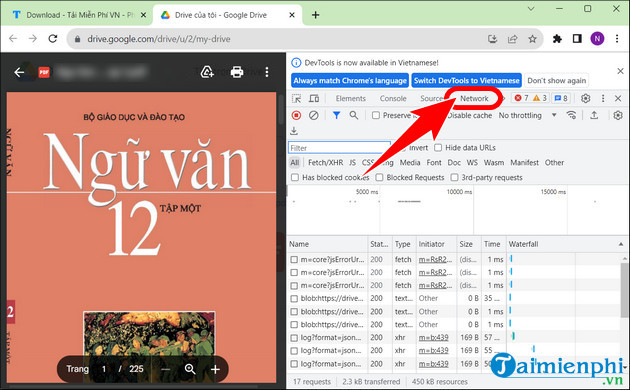Click the browser forward arrow
Image resolution: width=630 pixels, height=390 pixels.
point(33,39)
